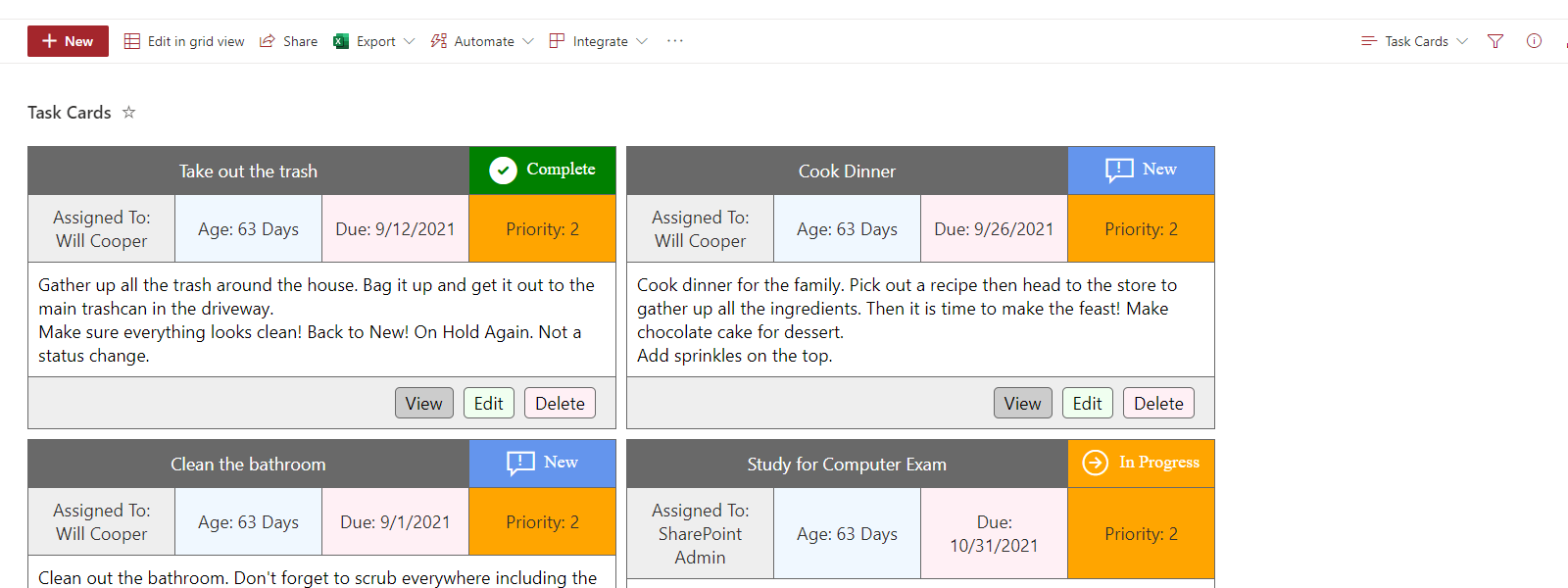Viewport: 1568px width, 588px height.
Task: Toggle the star to favorite Task Cards
Action: point(128,113)
